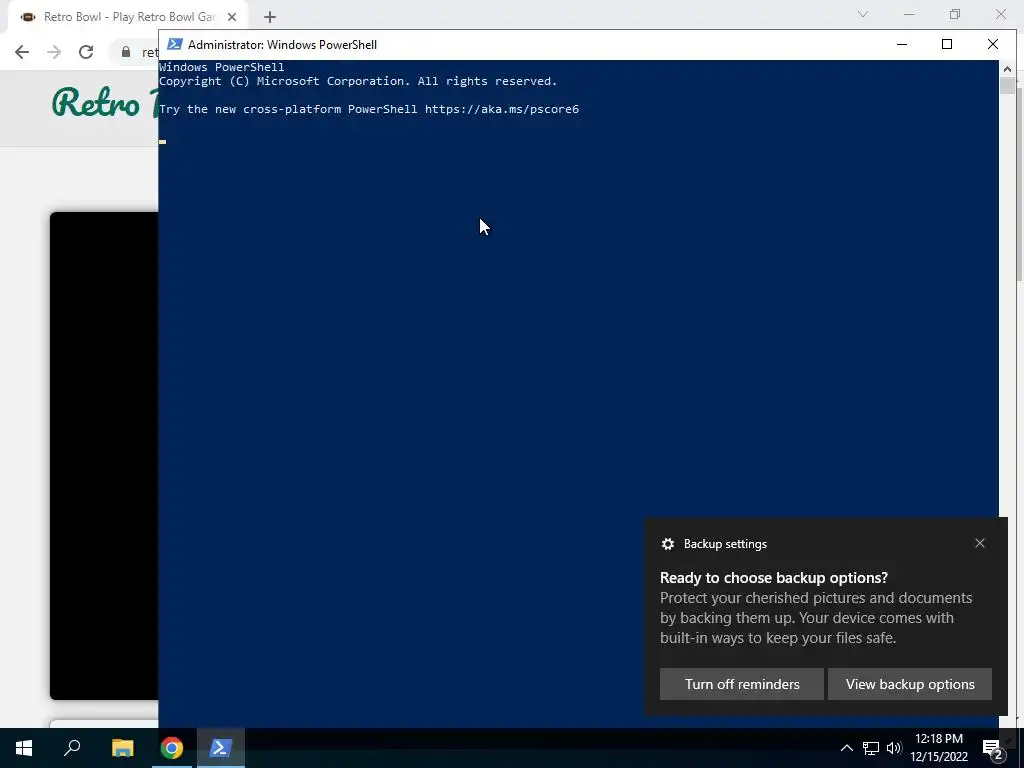Click 'Ready to choose backup options?' text
Screen dimensions: 1024x768
(x=774, y=578)
